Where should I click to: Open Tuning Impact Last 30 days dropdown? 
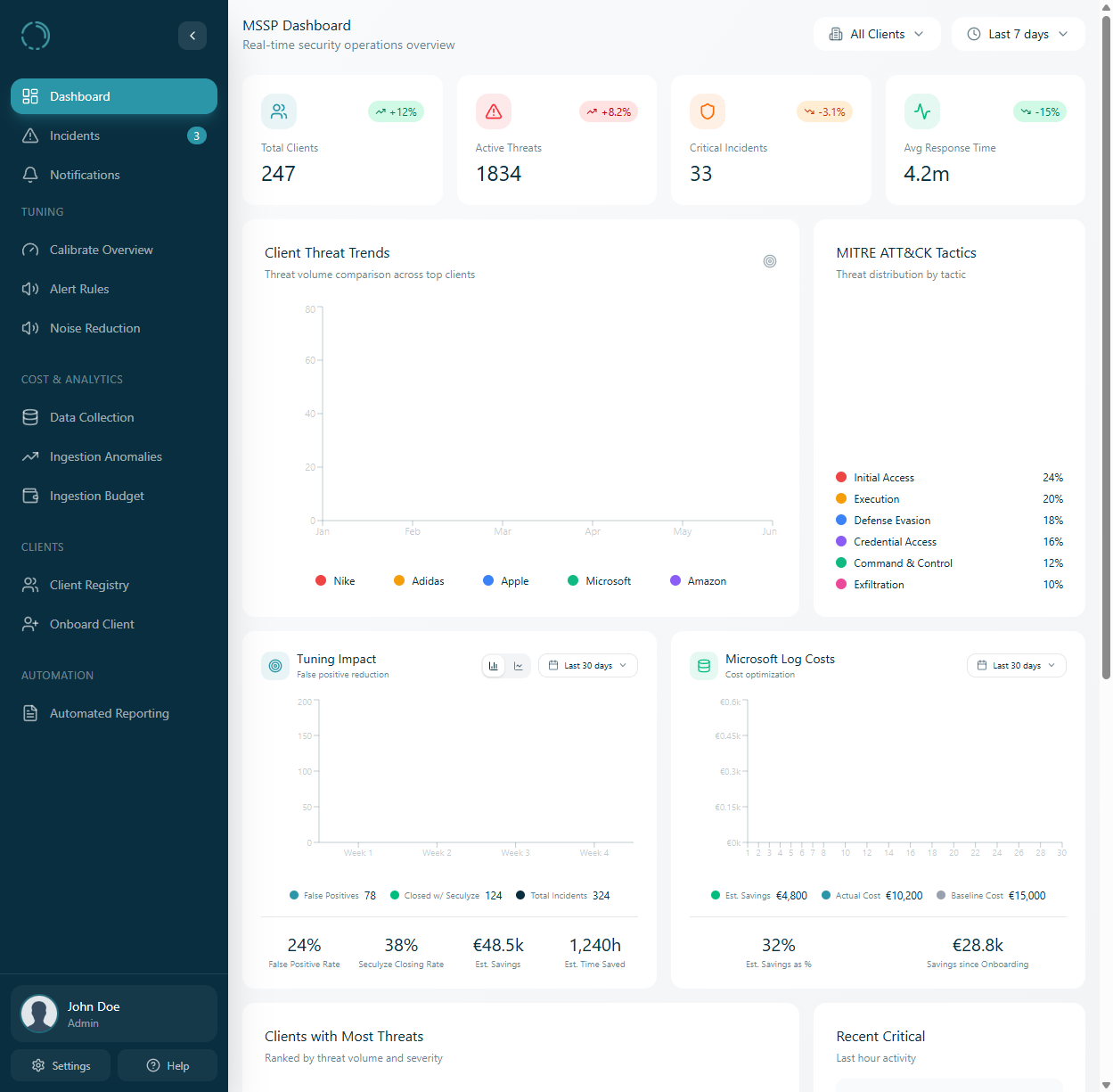(x=588, y=666)
